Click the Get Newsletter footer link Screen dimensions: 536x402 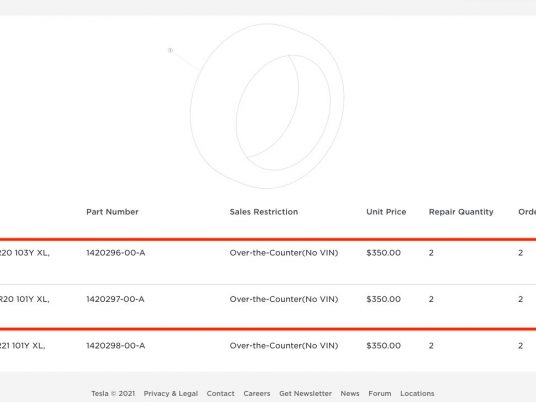(x=305, y=393)
